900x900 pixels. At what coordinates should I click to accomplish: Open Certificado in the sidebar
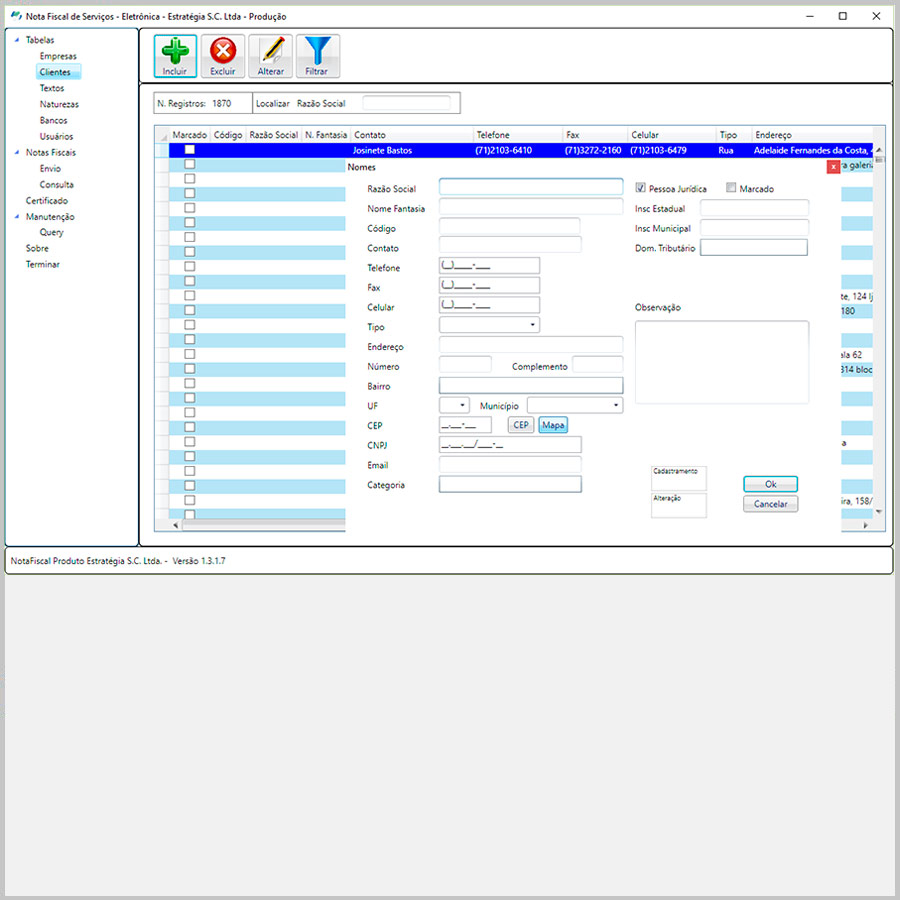(x=46, y=200)
